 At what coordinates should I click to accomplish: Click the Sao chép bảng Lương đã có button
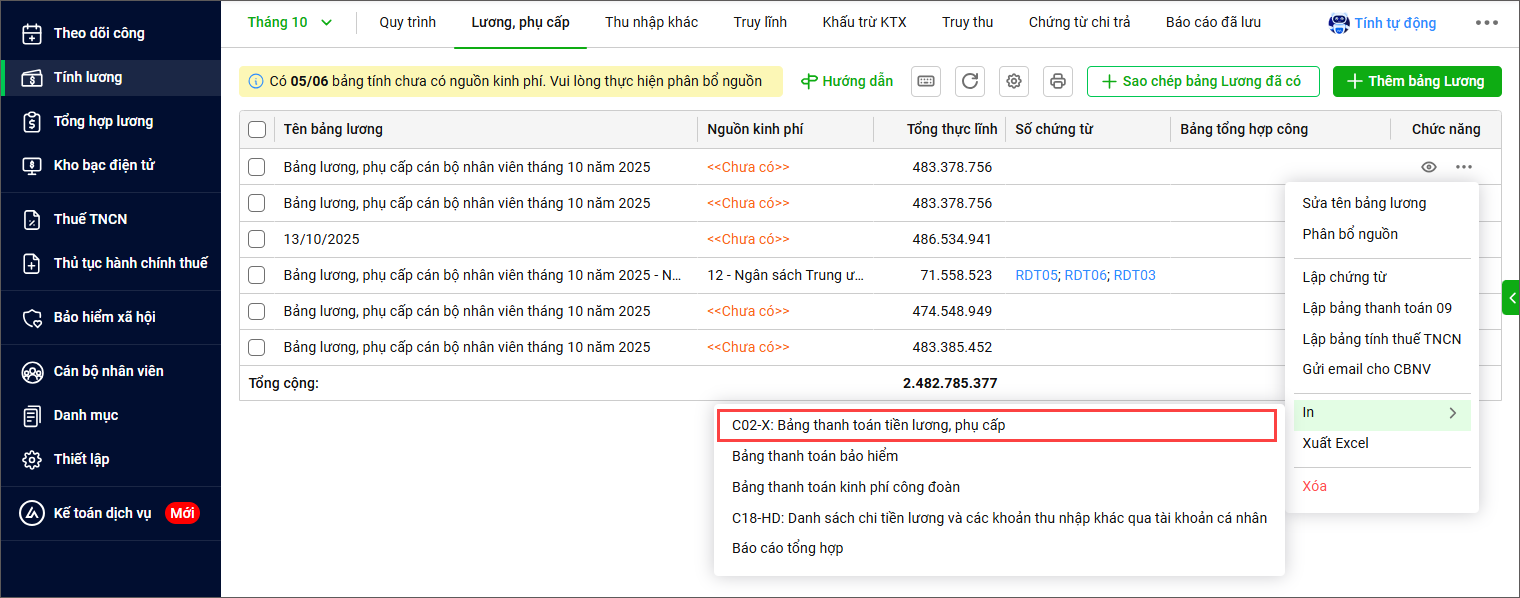click(x=1202, y=81)
